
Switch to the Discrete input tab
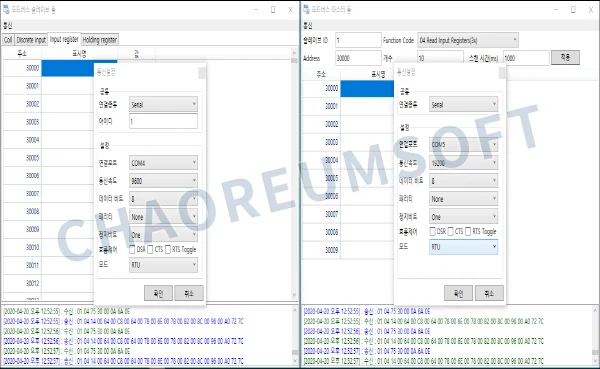[x=31, y=39]
